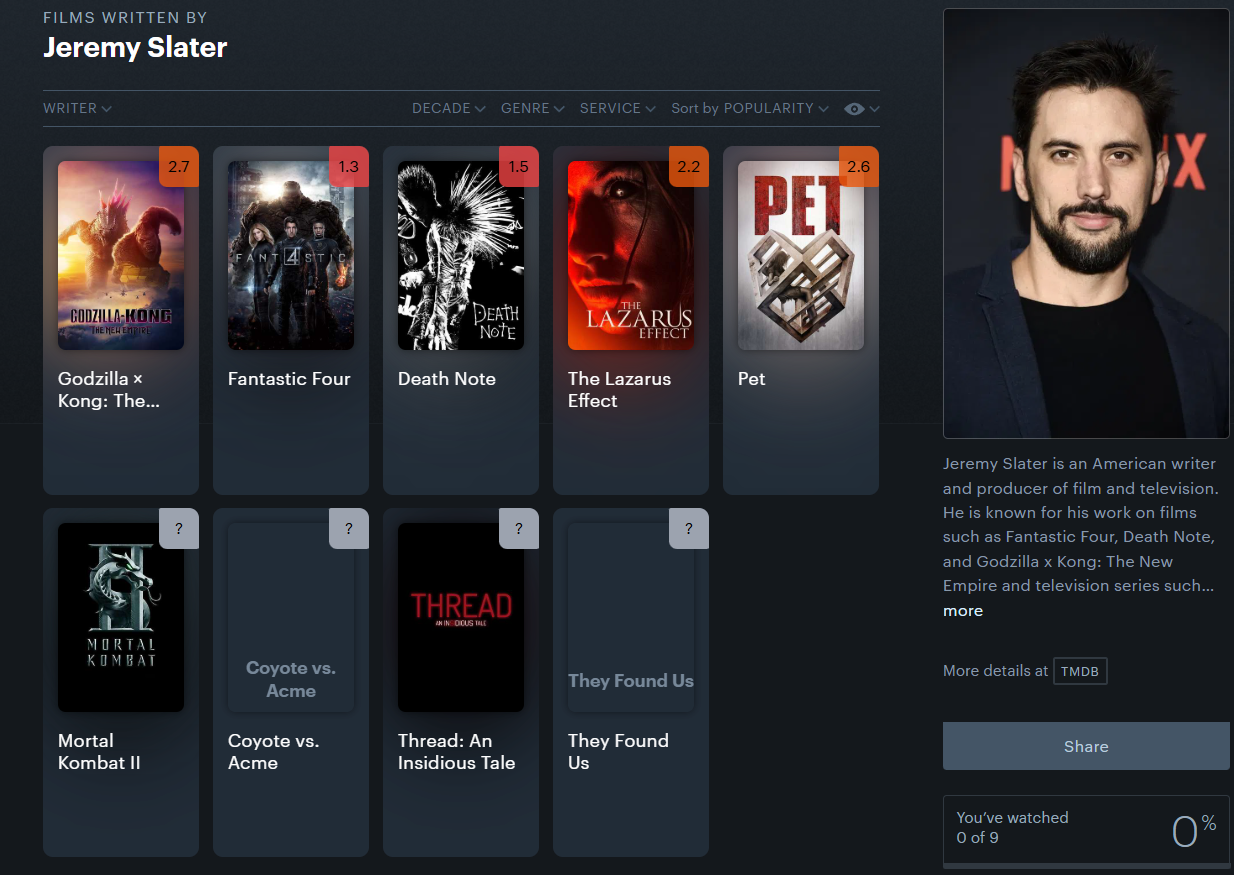Open the They Found Us placeholder poster
The height and width of the screenshot is (875, 1234).
pyautogui.click(x=631, y=618)
